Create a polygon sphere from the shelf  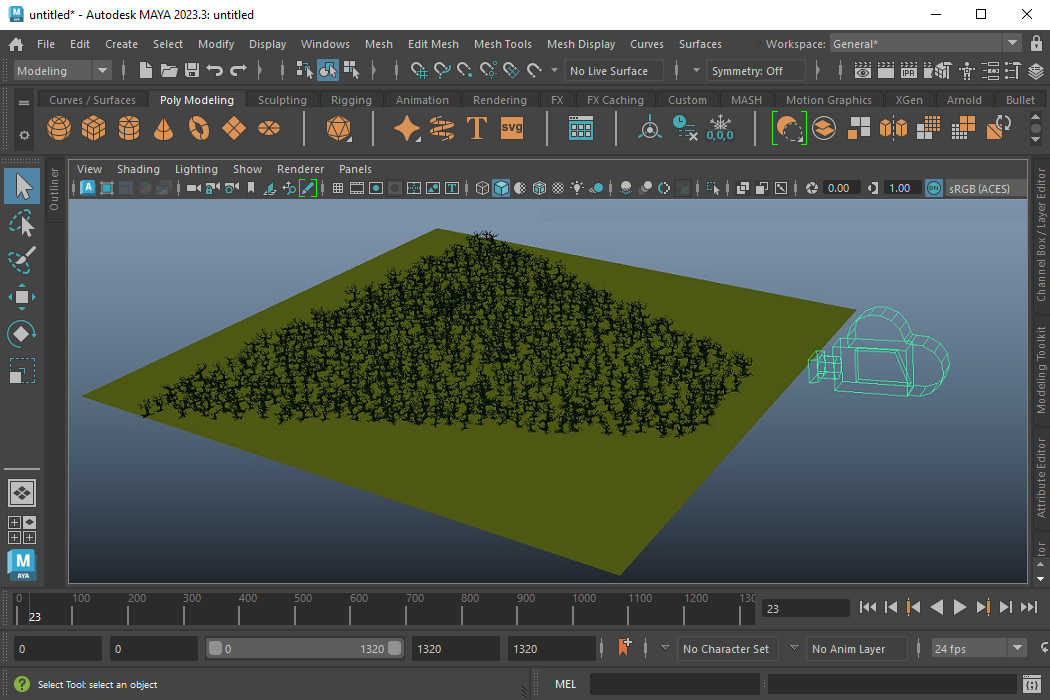click(59, 128)
